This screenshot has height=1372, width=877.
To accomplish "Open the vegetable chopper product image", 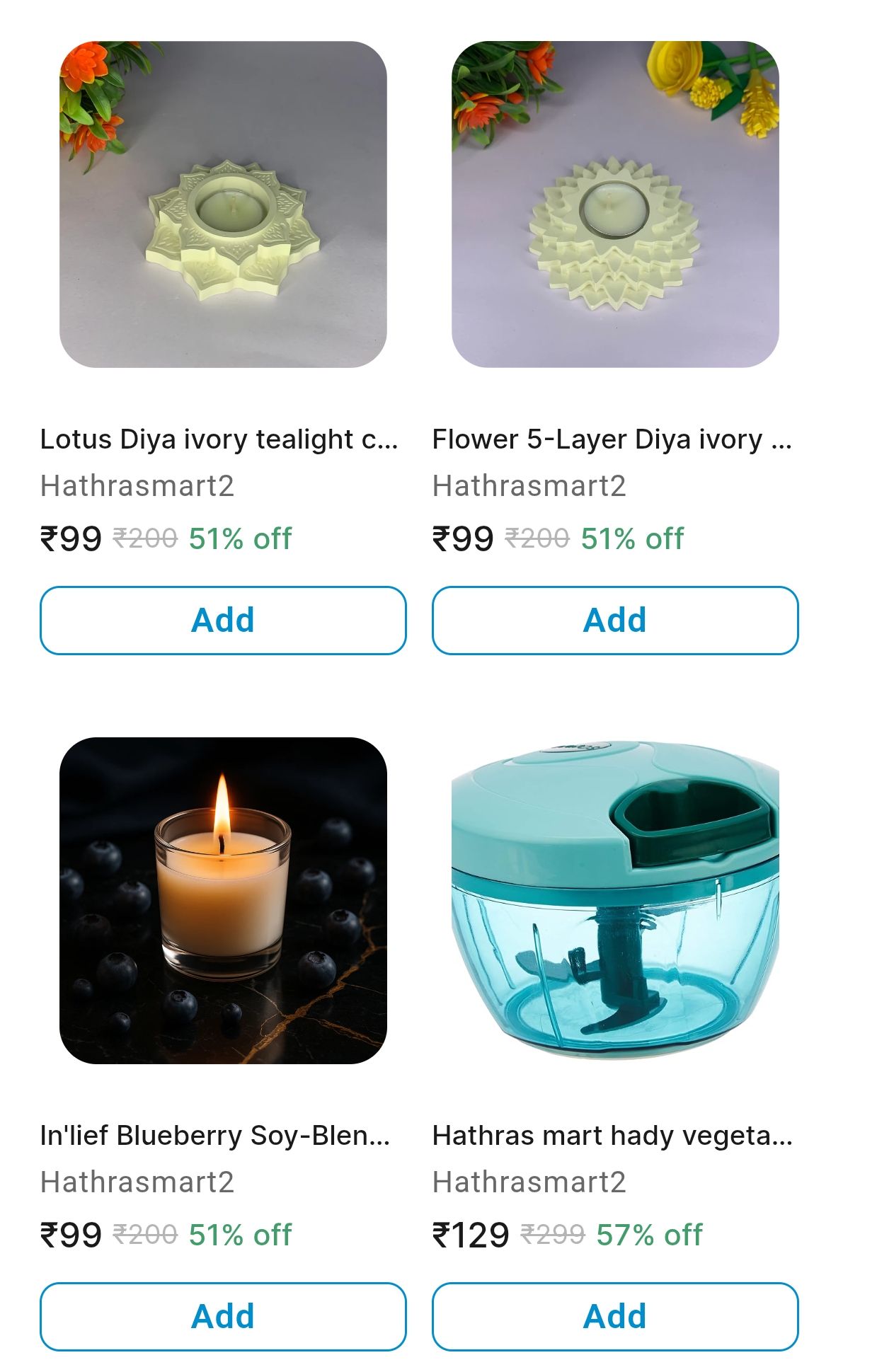I will 615,901.
